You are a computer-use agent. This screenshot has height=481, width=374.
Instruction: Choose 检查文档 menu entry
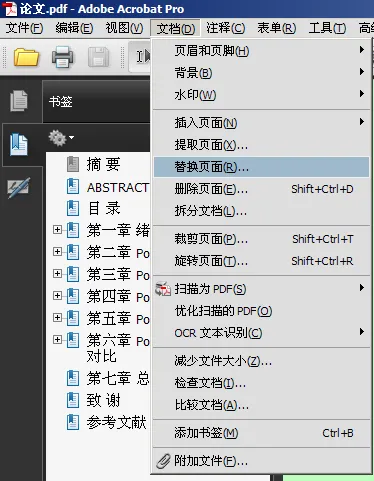262,383
